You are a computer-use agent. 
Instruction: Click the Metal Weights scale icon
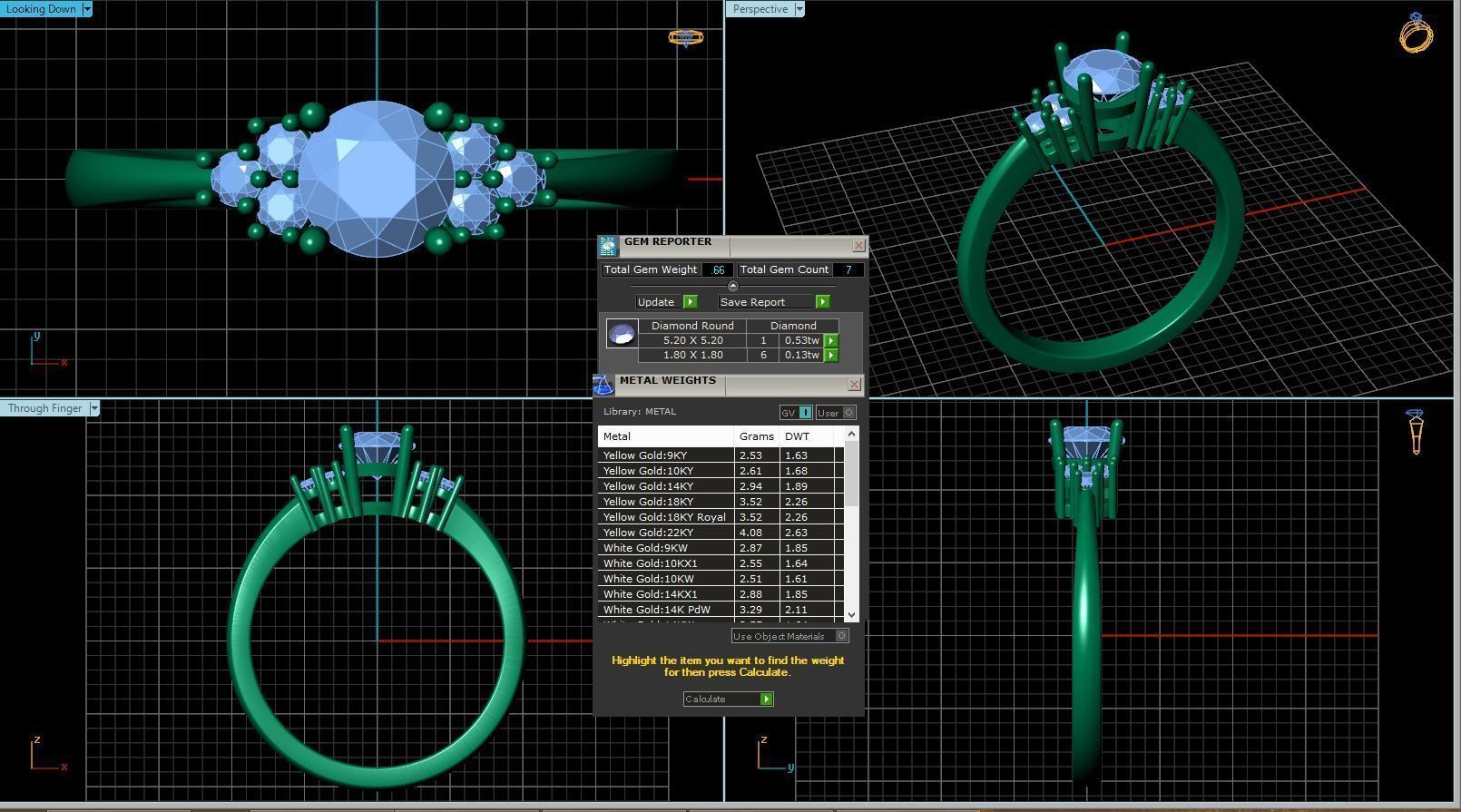(603, 385)
